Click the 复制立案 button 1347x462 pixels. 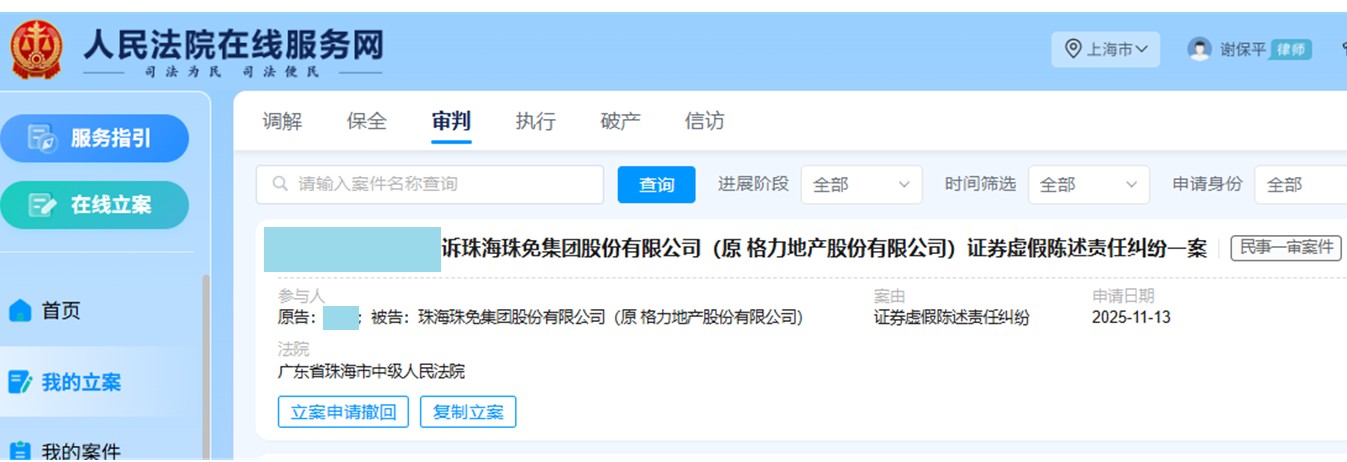click(x=468, y=412)
